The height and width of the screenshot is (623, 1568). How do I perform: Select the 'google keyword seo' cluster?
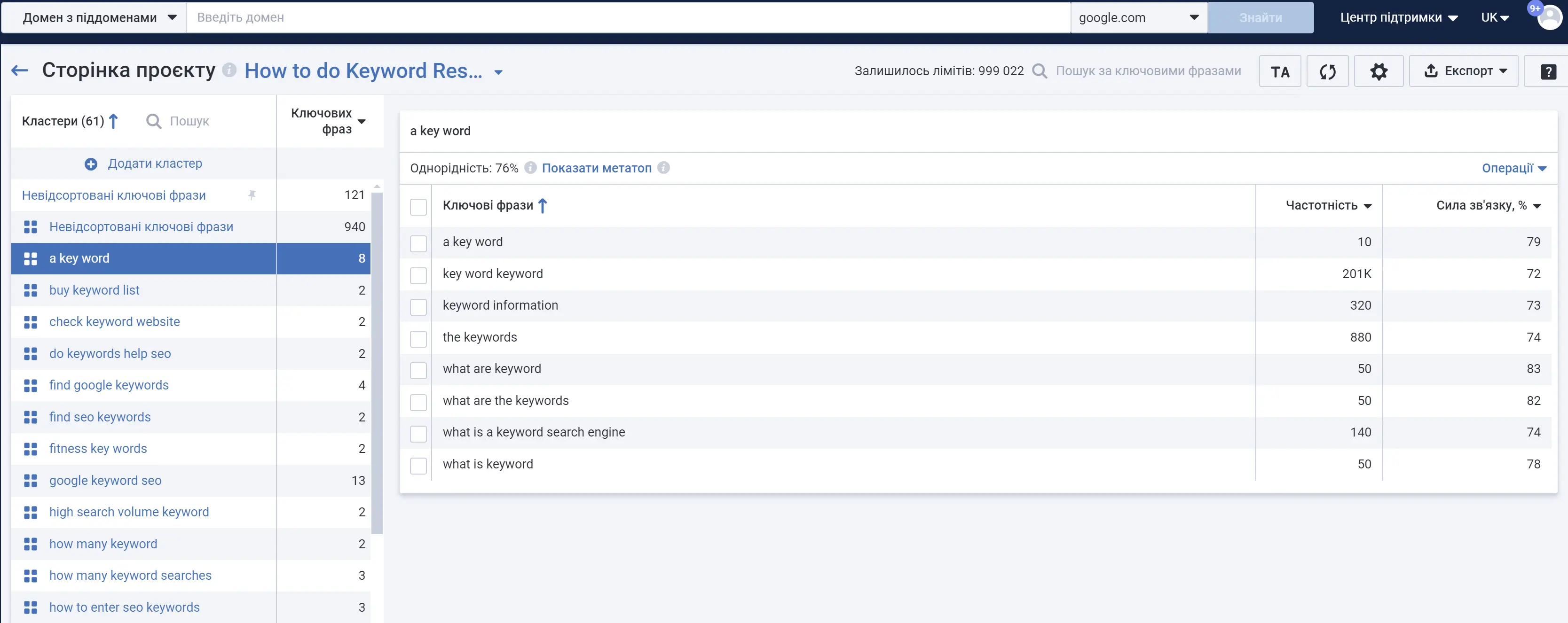pyautogui.click(x=105, y=481)
